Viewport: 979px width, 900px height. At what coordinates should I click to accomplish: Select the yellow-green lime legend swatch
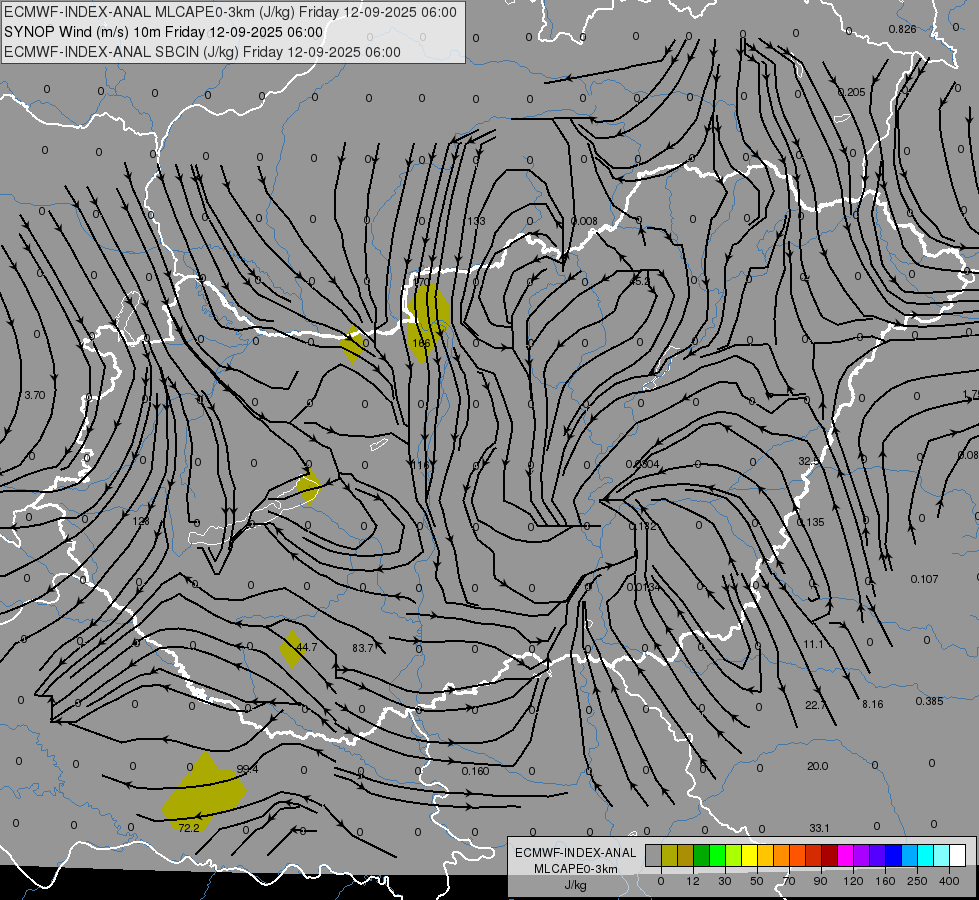coord(734,856)
